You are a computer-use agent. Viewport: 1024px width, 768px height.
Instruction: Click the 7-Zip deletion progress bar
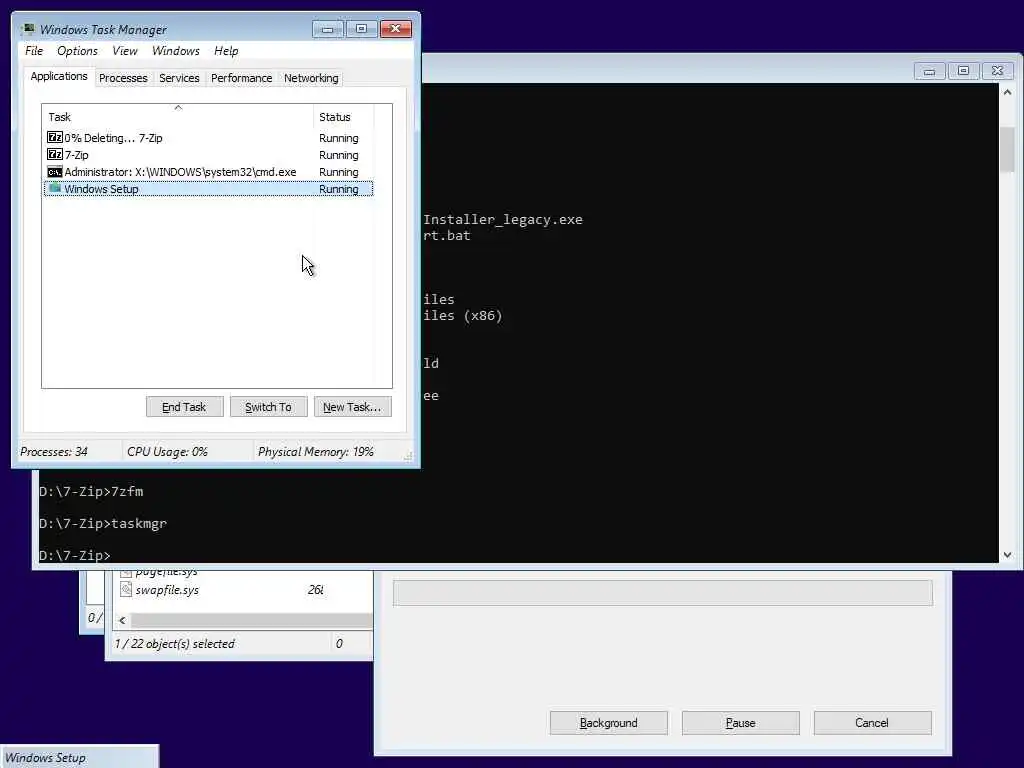point(663,593)
